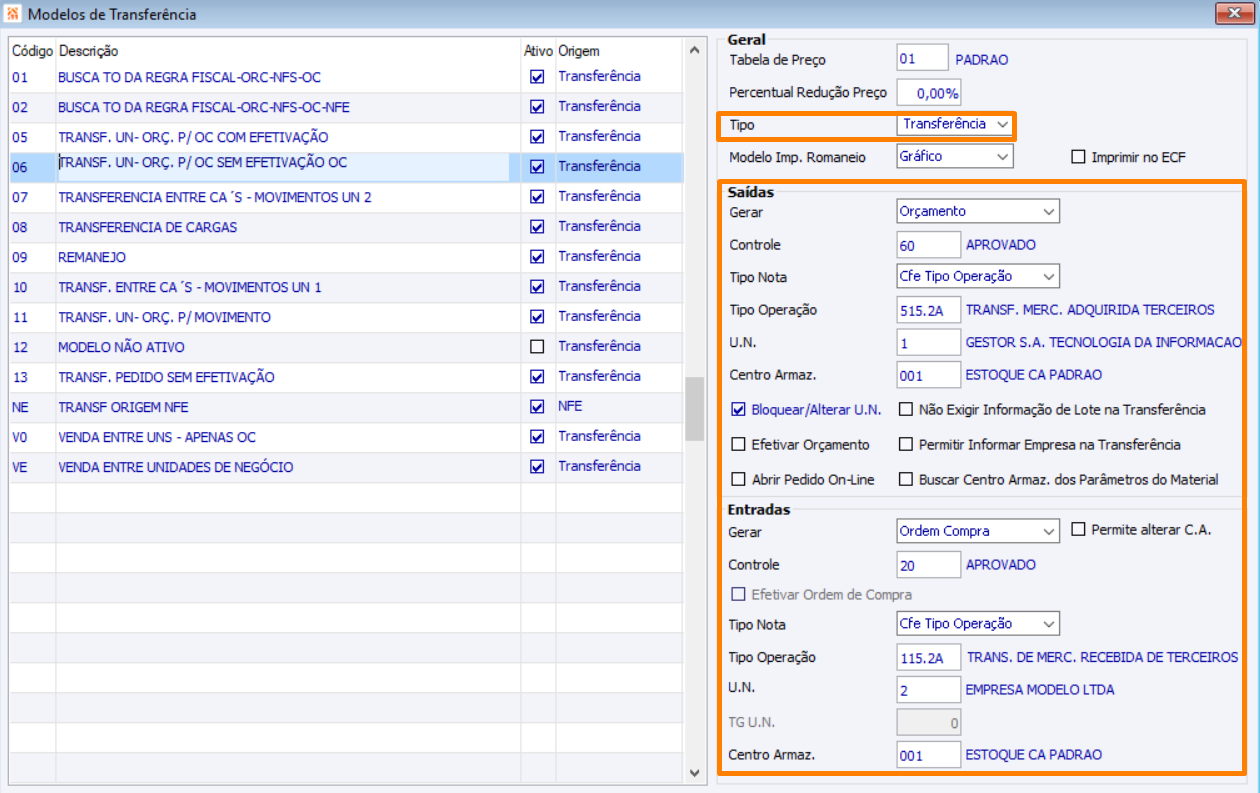Screen dimensions: 1260x793
Task: Click the Descrição column header
Action: (x=288, y=50)
